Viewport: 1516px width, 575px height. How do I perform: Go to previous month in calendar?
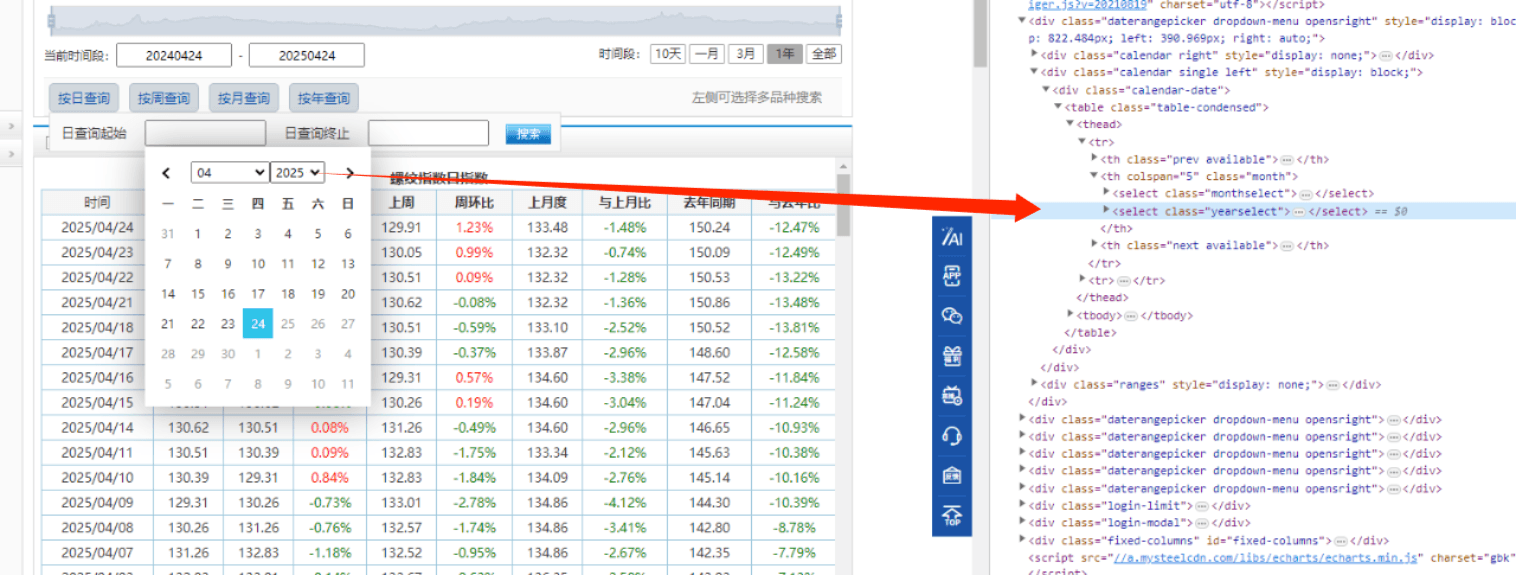(167, 173)
